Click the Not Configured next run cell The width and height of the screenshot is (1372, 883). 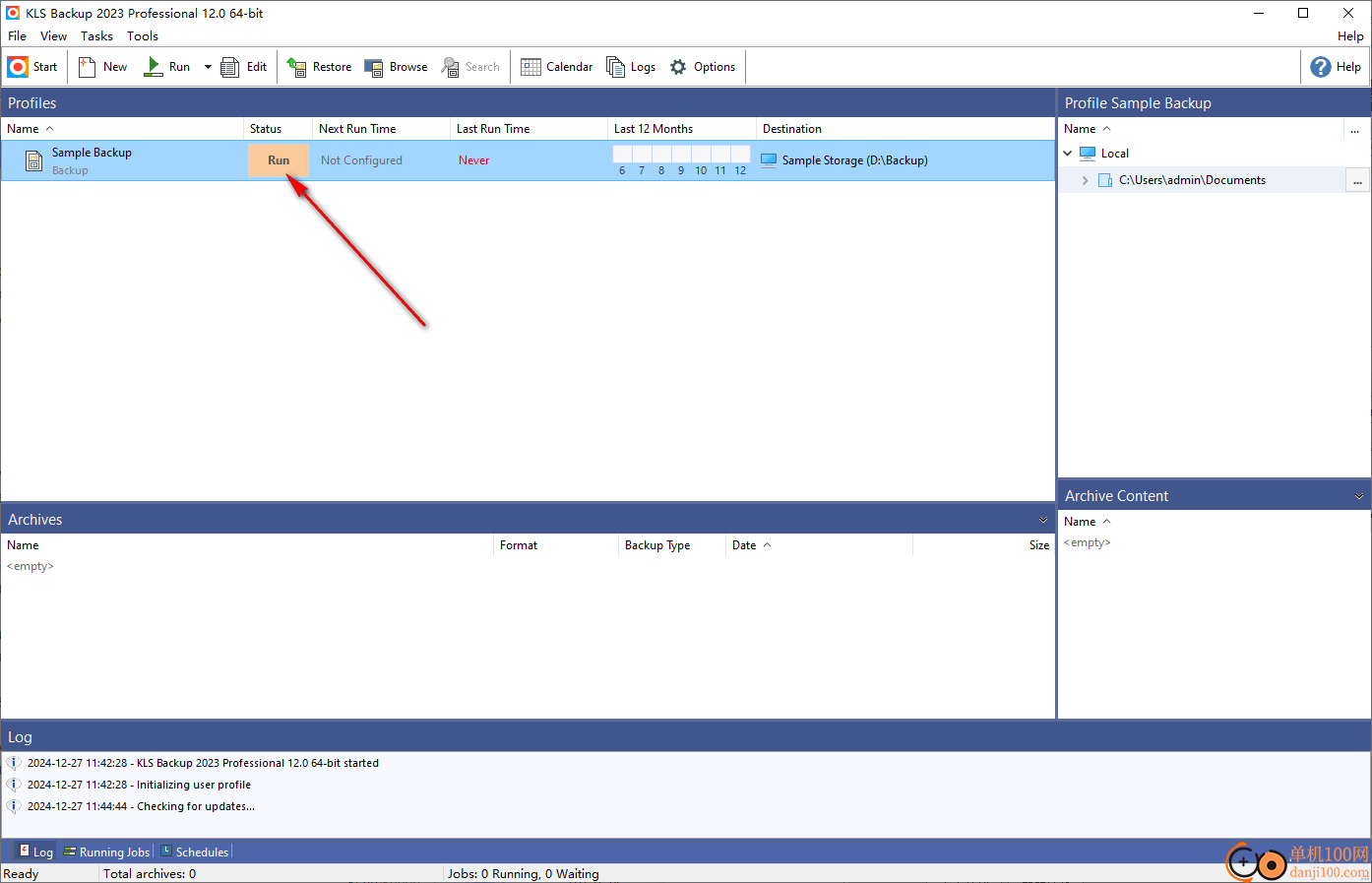pyautogui.click(x=361, y=160)
